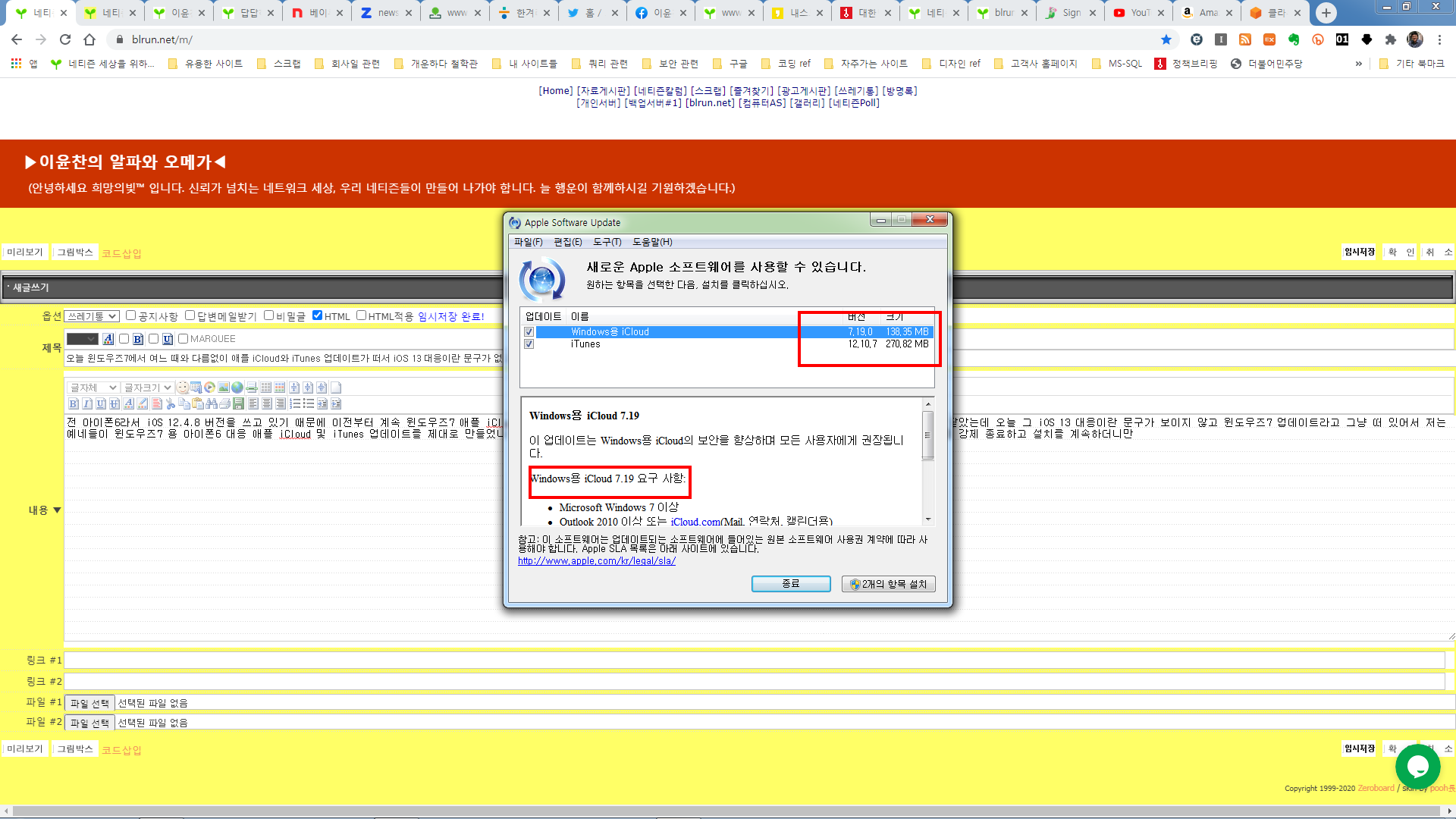Click the align center icon
Image resolution: width=1456 pixels, height=819 pixels.
[x=267, y=403]
